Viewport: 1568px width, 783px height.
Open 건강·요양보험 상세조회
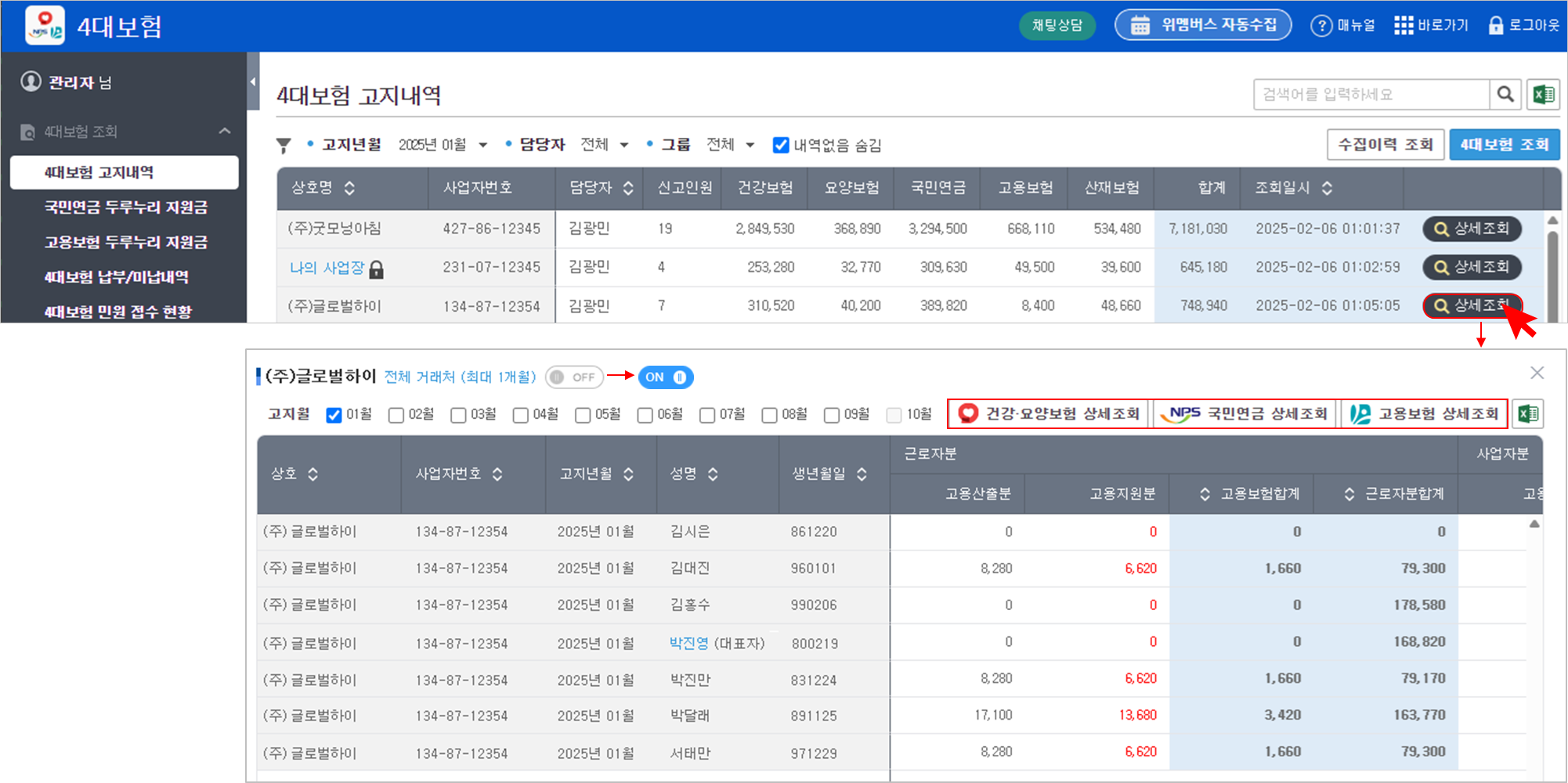[1049, 413]
